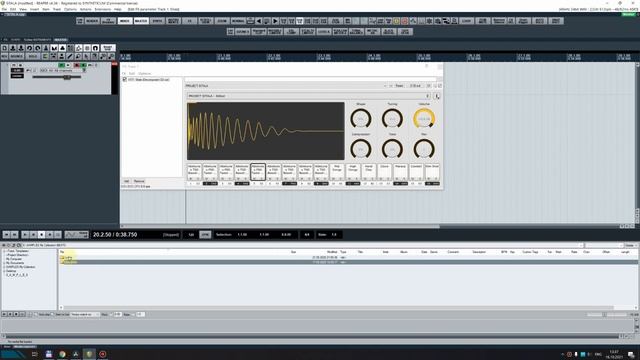Select Track Templates in media explorer tree
The height and width of the screenshot is (360, 640).
tap(18, 251)
